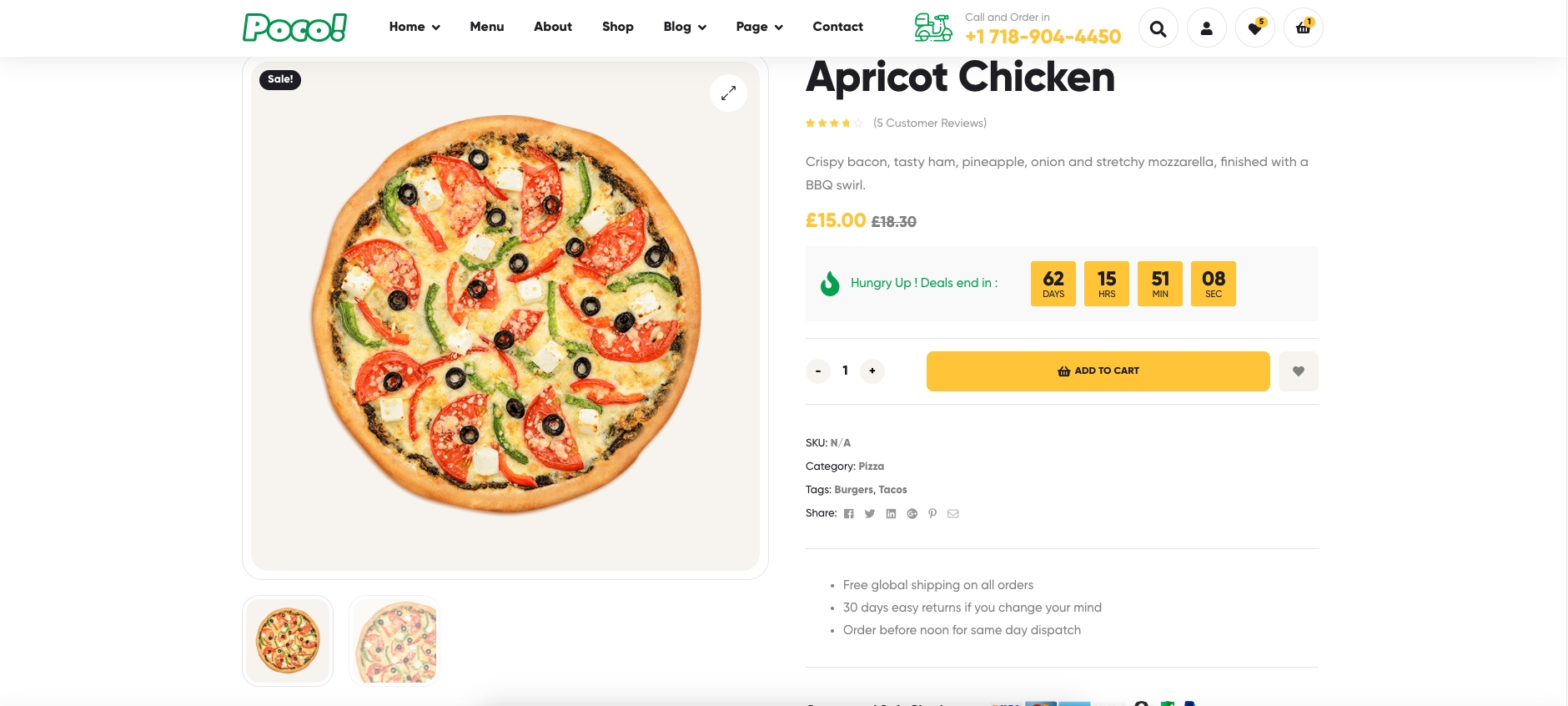Open the Contact page
The height and width of the screenshot is (706, 1568).
[837, 27]
